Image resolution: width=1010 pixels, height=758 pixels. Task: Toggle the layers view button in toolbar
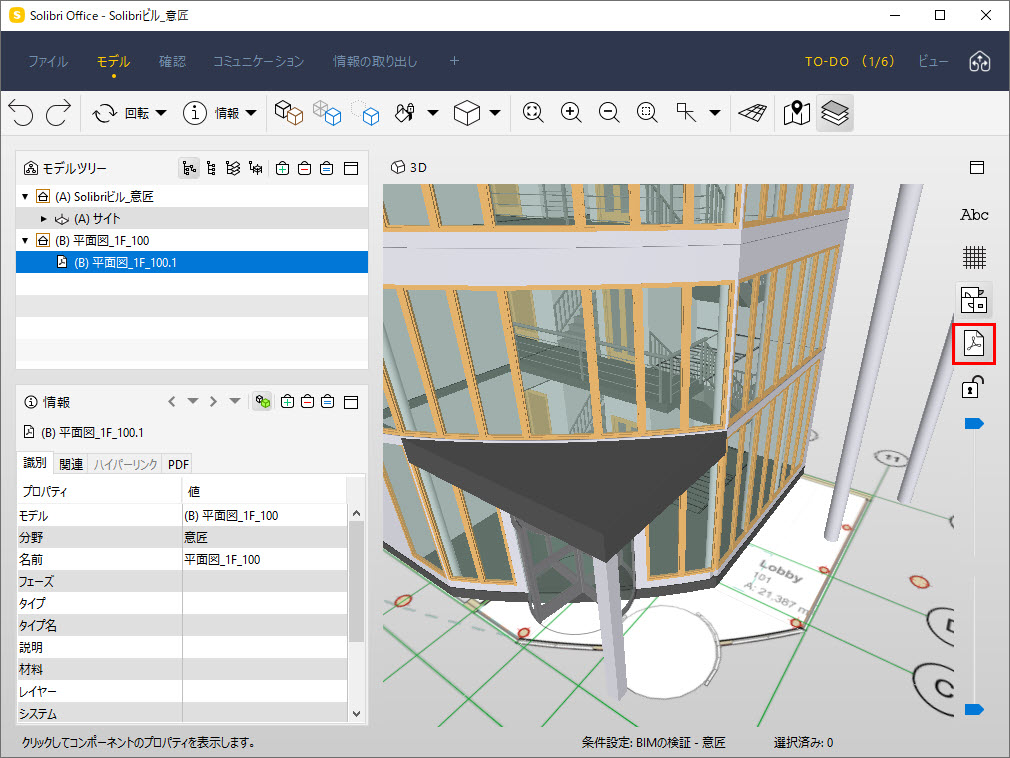(835, 113)
